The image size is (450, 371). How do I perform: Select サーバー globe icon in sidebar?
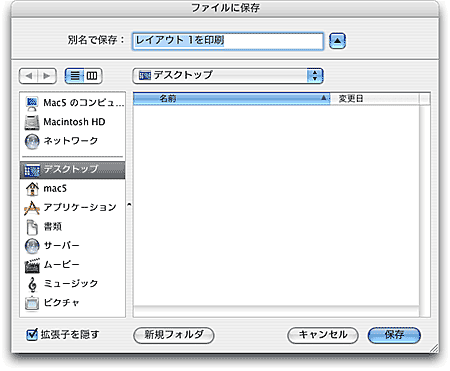point(32,246)
